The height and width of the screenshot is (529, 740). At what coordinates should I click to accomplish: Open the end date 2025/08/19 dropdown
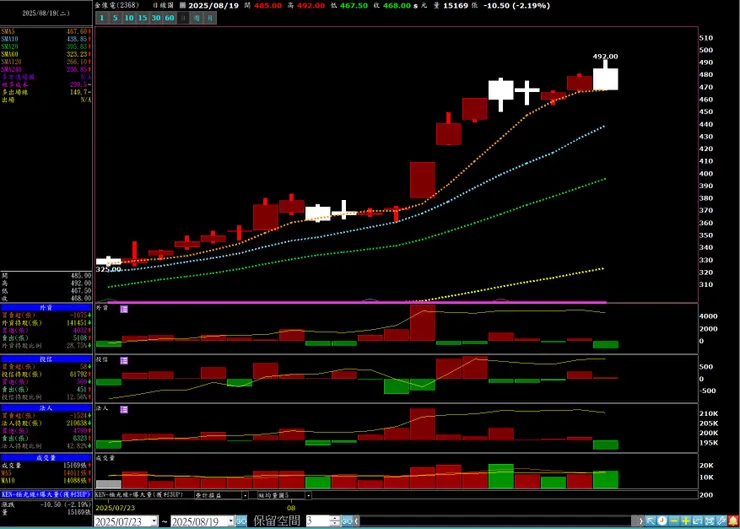coord(231,521)
